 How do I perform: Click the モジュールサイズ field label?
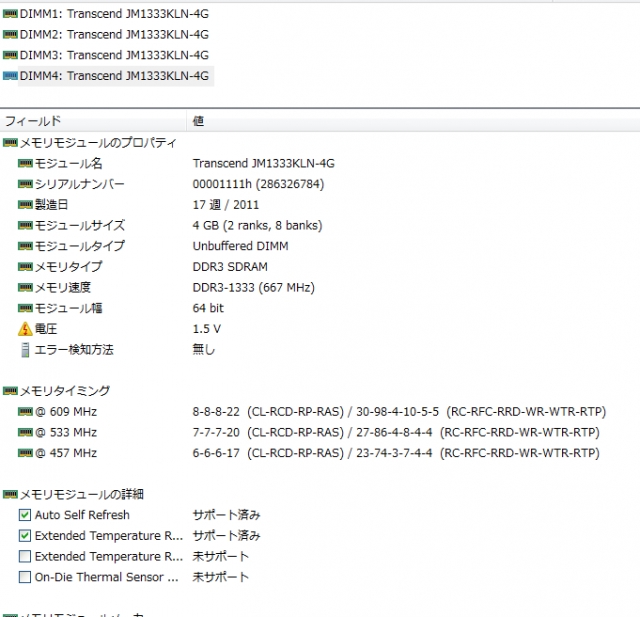click(80, 226)
